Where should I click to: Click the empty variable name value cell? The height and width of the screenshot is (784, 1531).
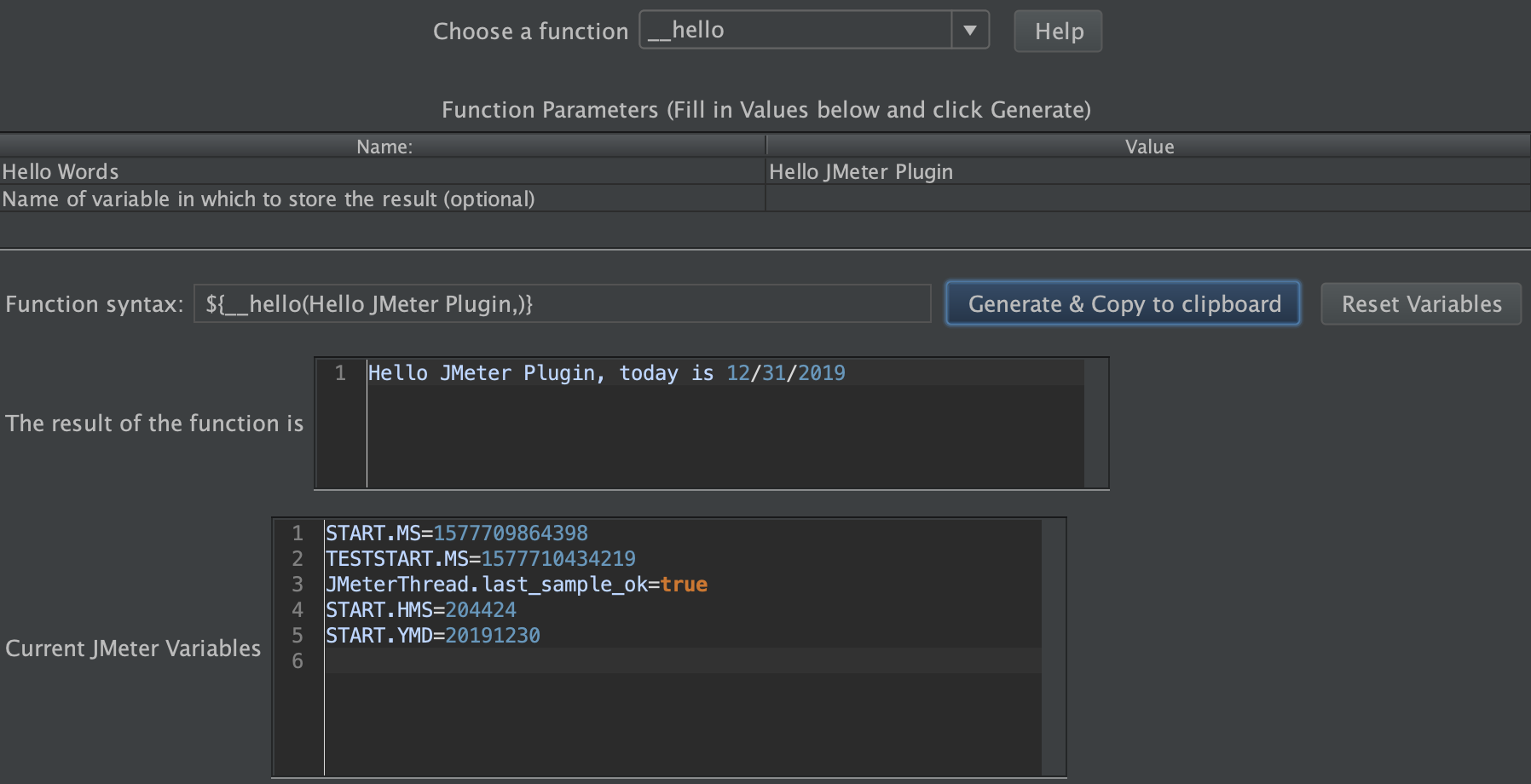tap(1148, 199)
